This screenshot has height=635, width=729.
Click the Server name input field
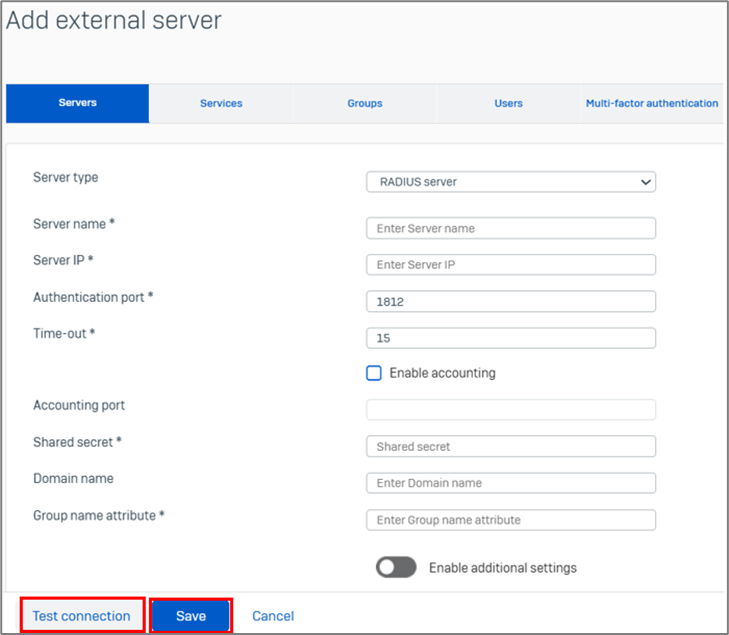510,228
